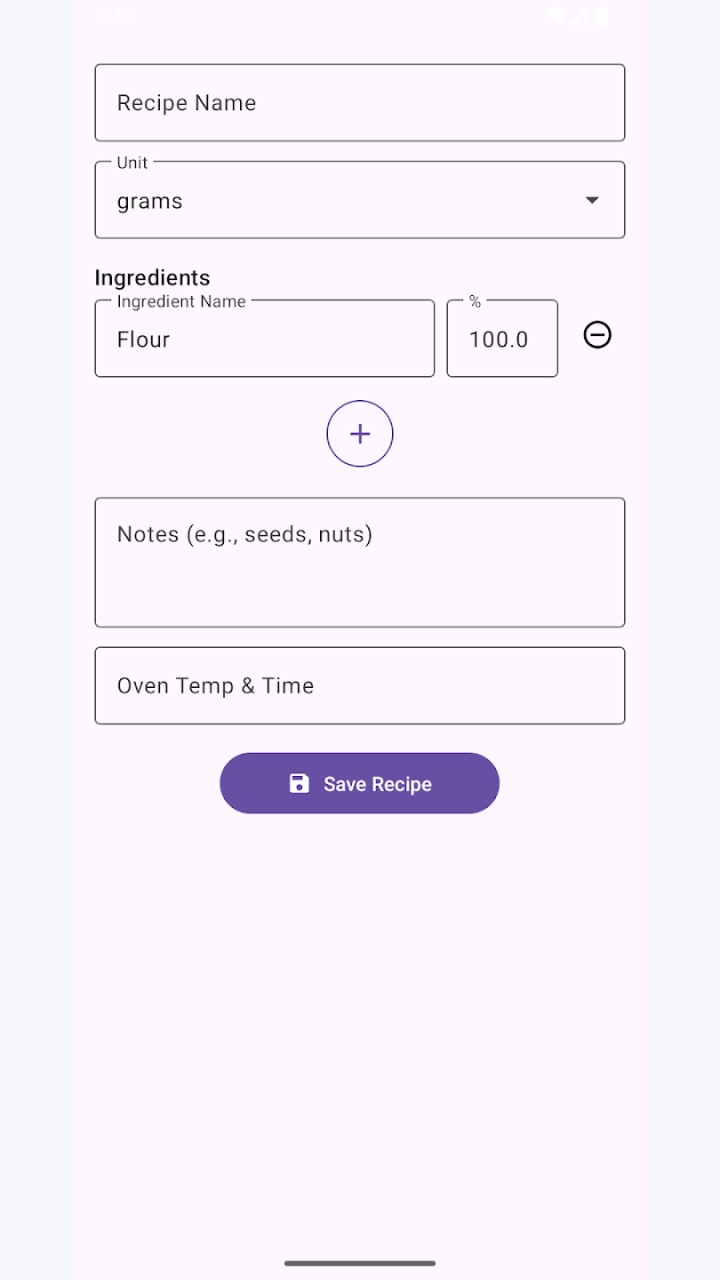This screenshot has width=720, height=1280.
Task: Tap the status bar clock
Action: click(115, 17)
